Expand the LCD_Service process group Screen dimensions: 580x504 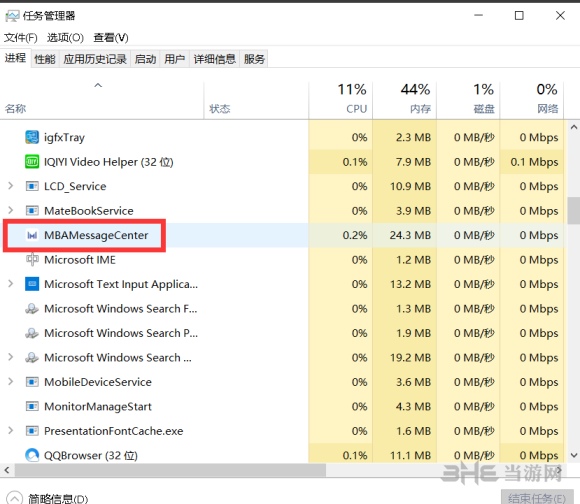pos(10,186)
